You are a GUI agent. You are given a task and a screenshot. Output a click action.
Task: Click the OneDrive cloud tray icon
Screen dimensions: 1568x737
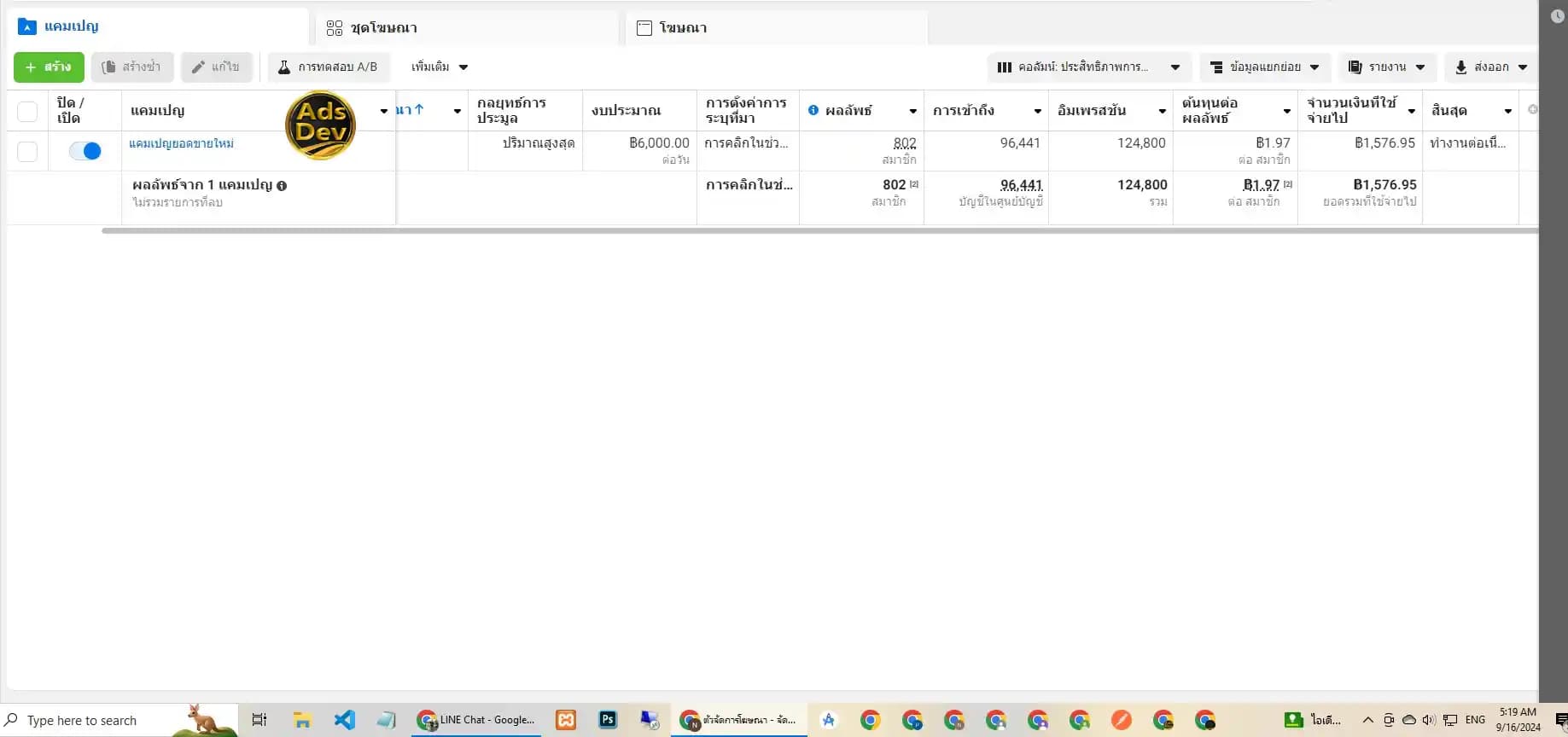point(1409,721)
